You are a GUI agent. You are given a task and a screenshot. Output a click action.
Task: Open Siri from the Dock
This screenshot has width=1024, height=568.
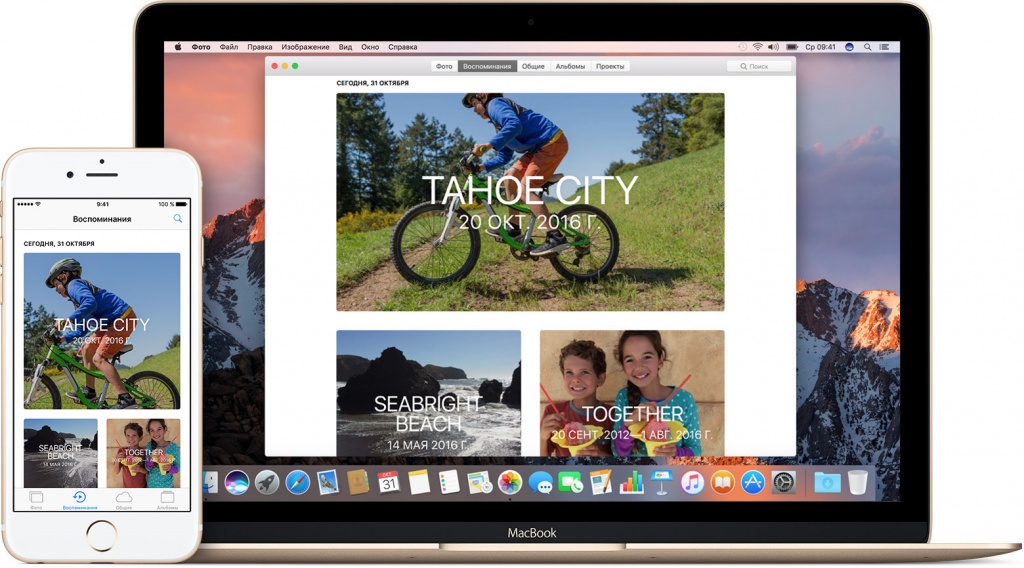tap(237, 483)
